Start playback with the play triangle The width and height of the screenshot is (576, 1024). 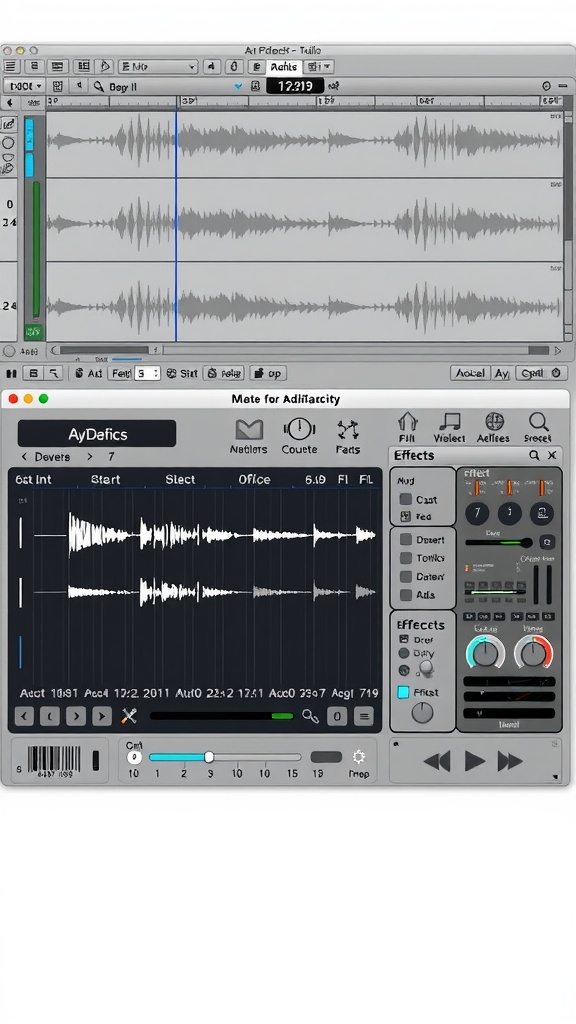tap(474, 761)
